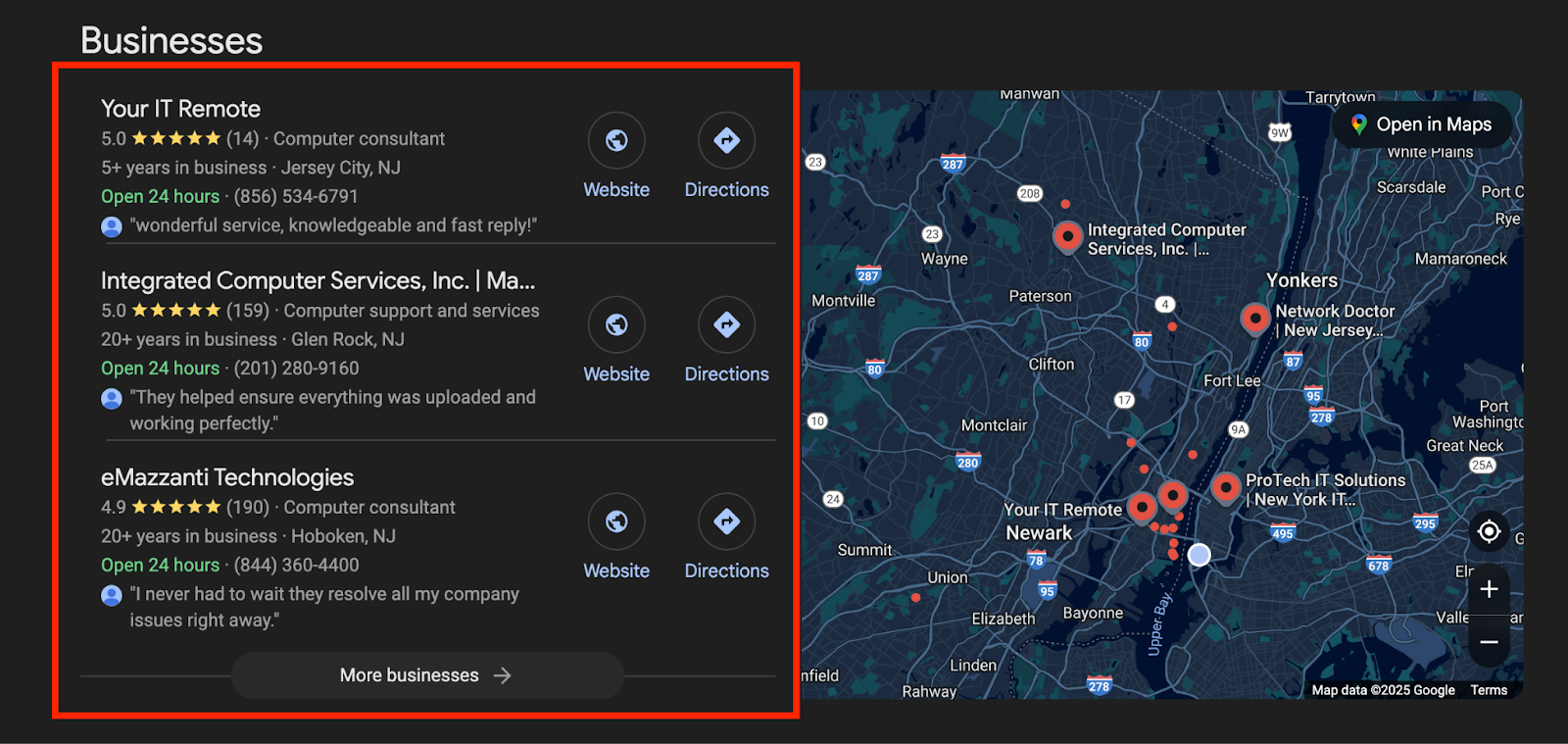This screenshot has width=1568, height=744.
Task: Zoom out on the map
Action: (1489, 642)
